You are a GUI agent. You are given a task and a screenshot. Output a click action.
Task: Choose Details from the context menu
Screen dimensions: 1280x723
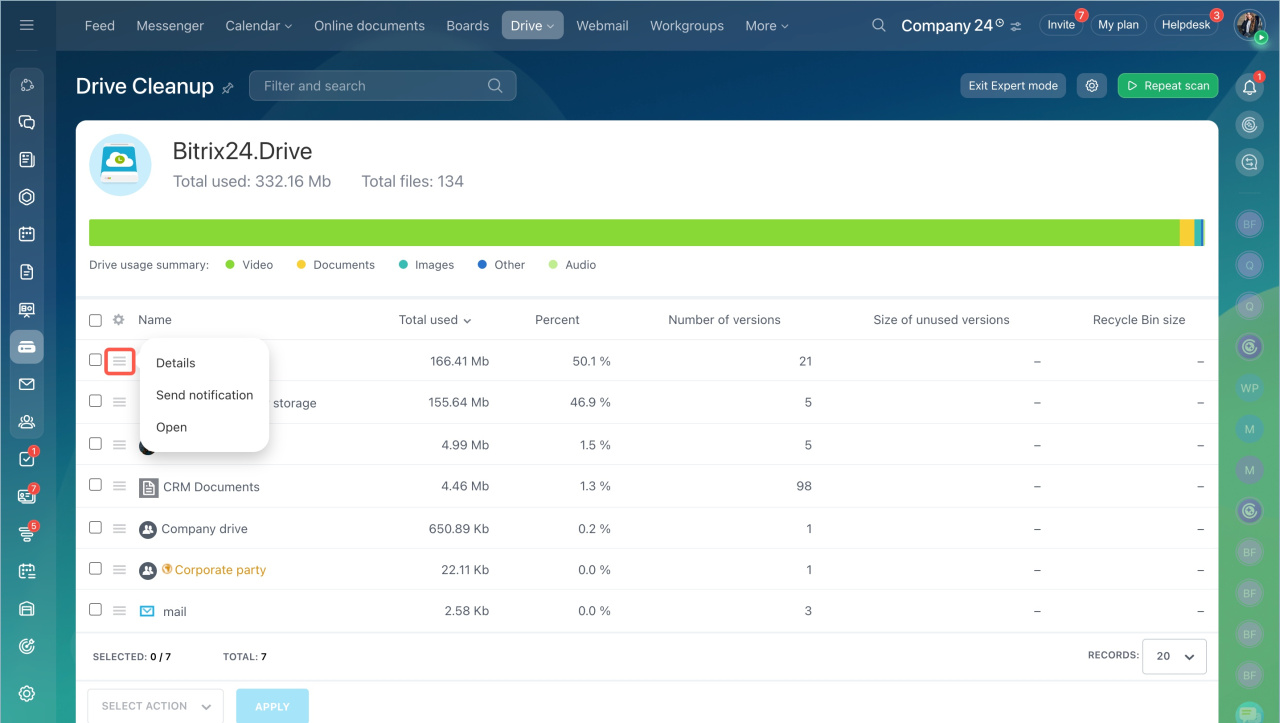(x=176, y=363)
